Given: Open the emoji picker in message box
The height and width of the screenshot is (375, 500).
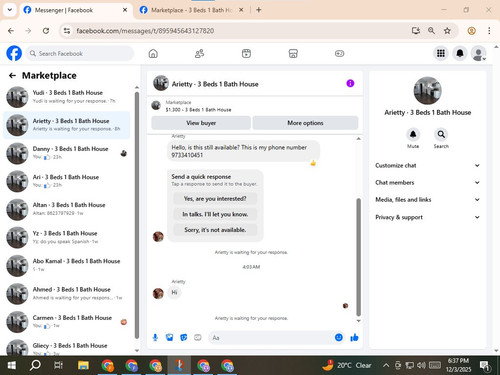Looking at the screenshot, I should [339, 337].
